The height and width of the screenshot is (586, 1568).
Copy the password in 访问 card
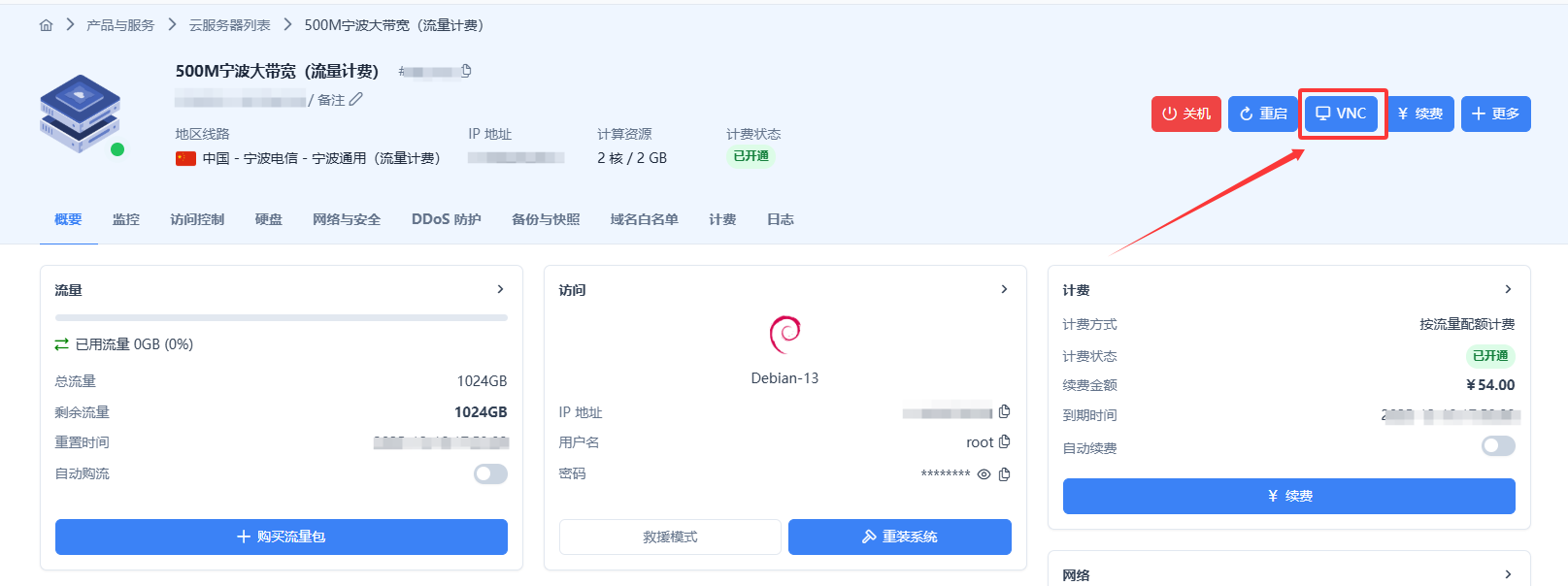[x=1004, y=474]
